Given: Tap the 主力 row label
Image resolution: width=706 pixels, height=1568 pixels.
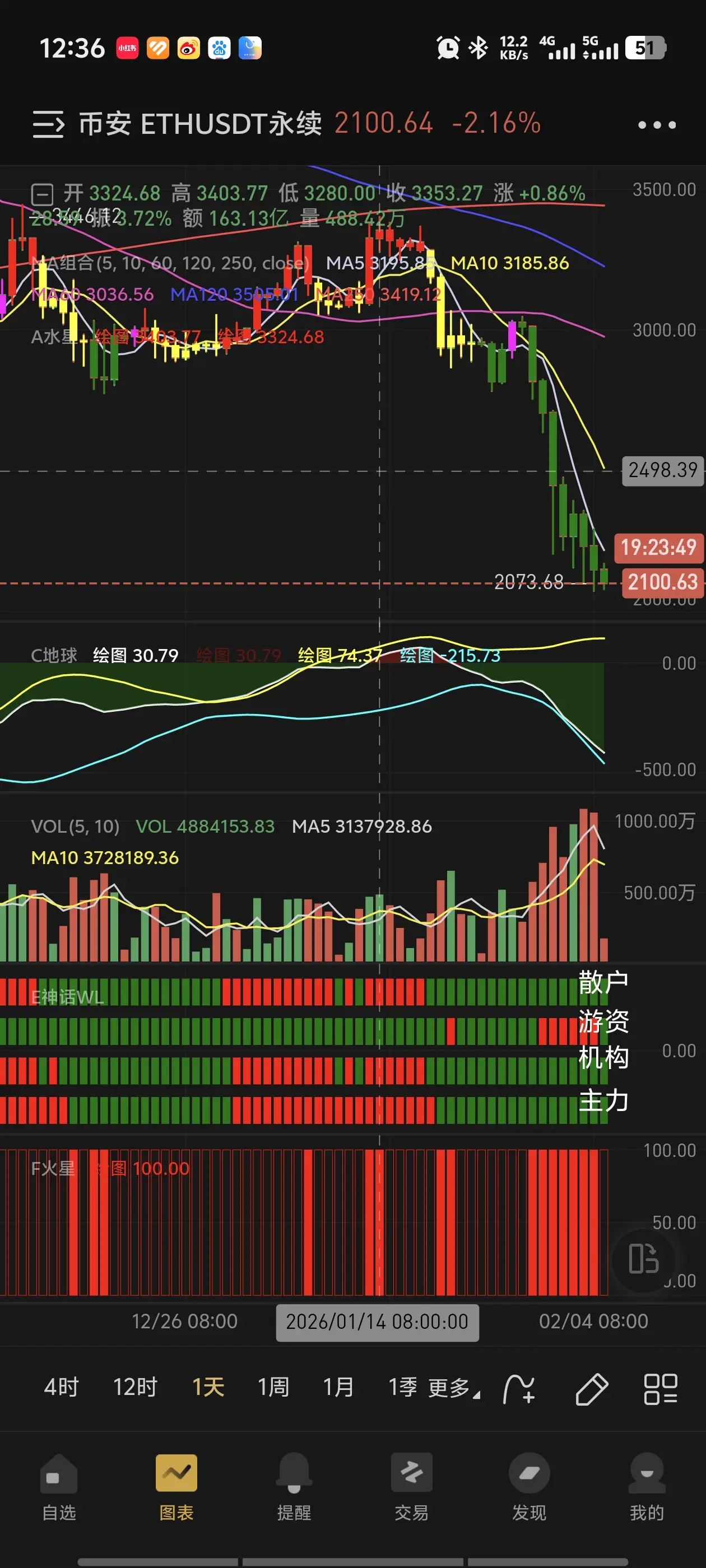Looking at the screenshot, I should pyautogui.click(x=603, y=1100).
